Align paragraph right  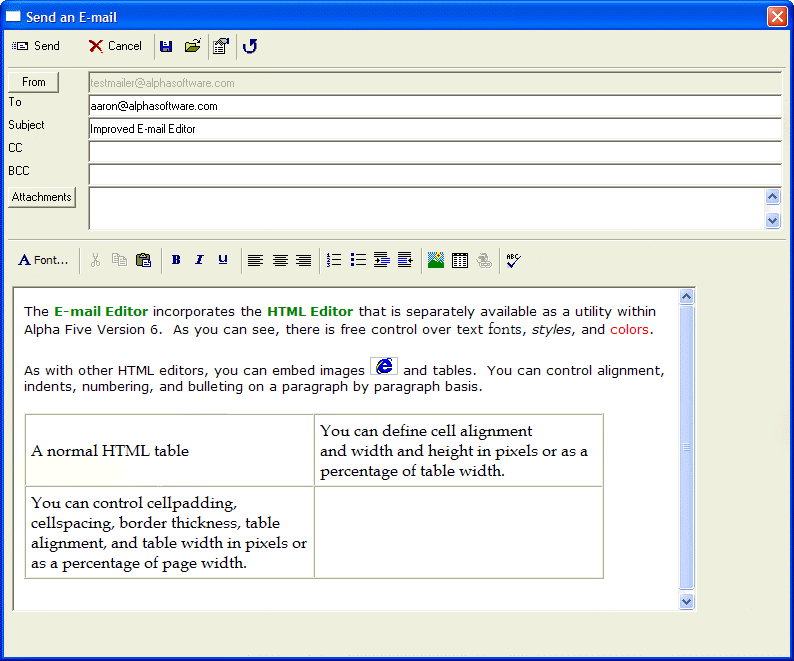tap(304, 260)
